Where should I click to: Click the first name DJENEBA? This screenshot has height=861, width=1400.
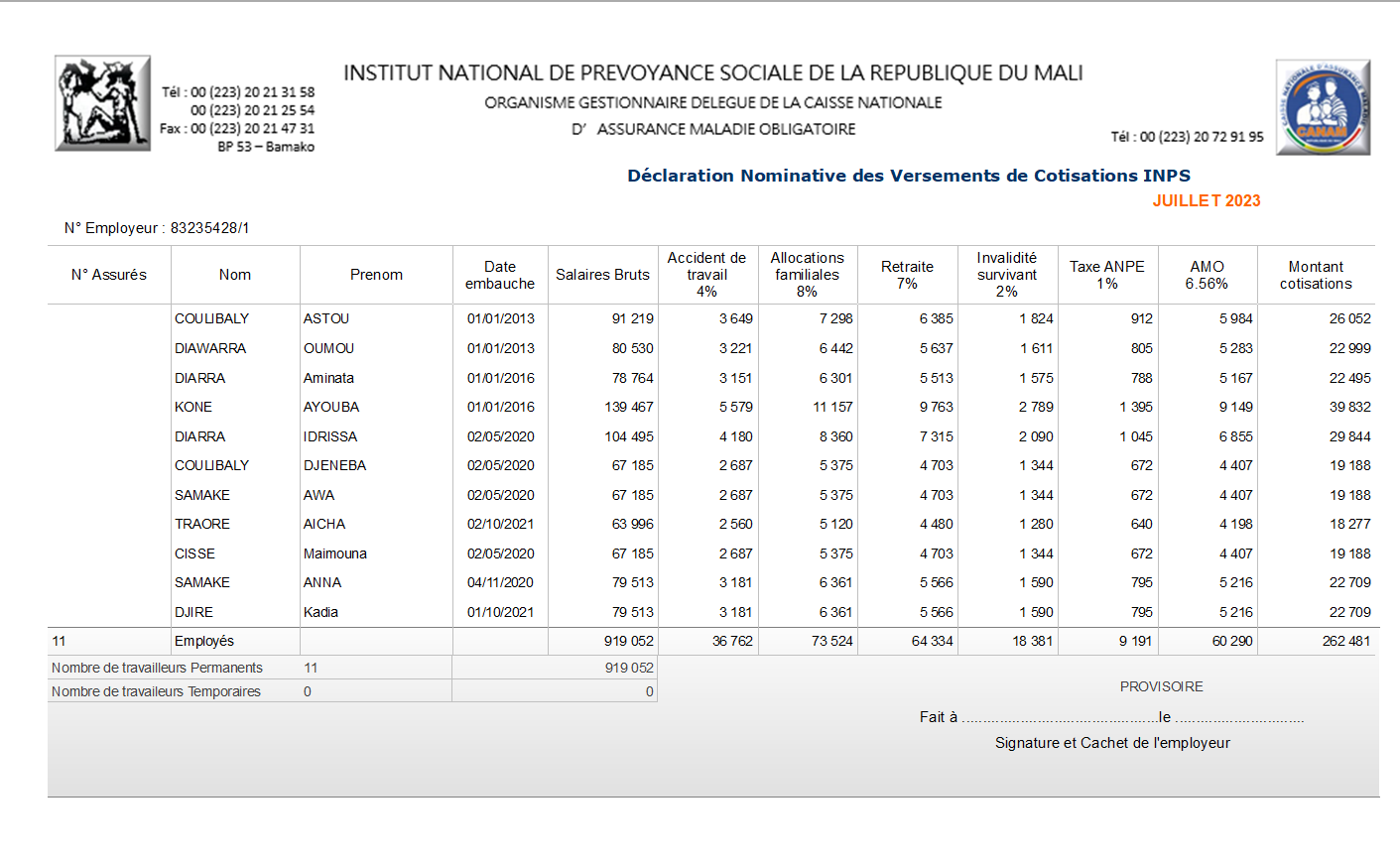tap(334, 465)
